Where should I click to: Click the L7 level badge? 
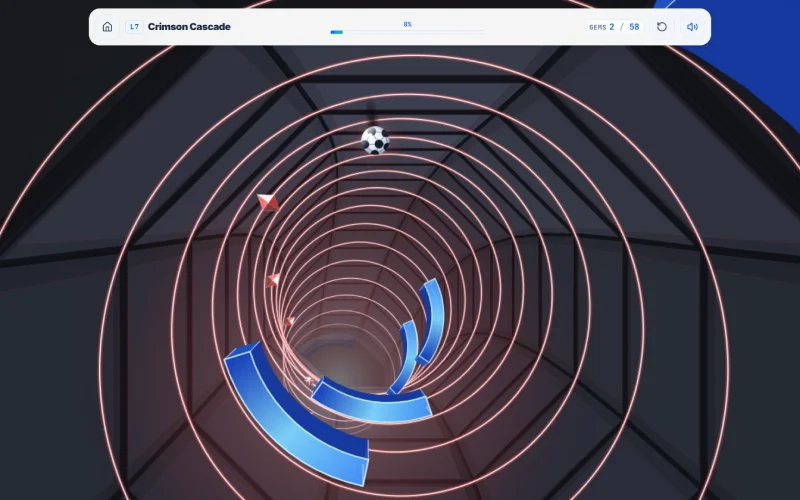[134, 27]
